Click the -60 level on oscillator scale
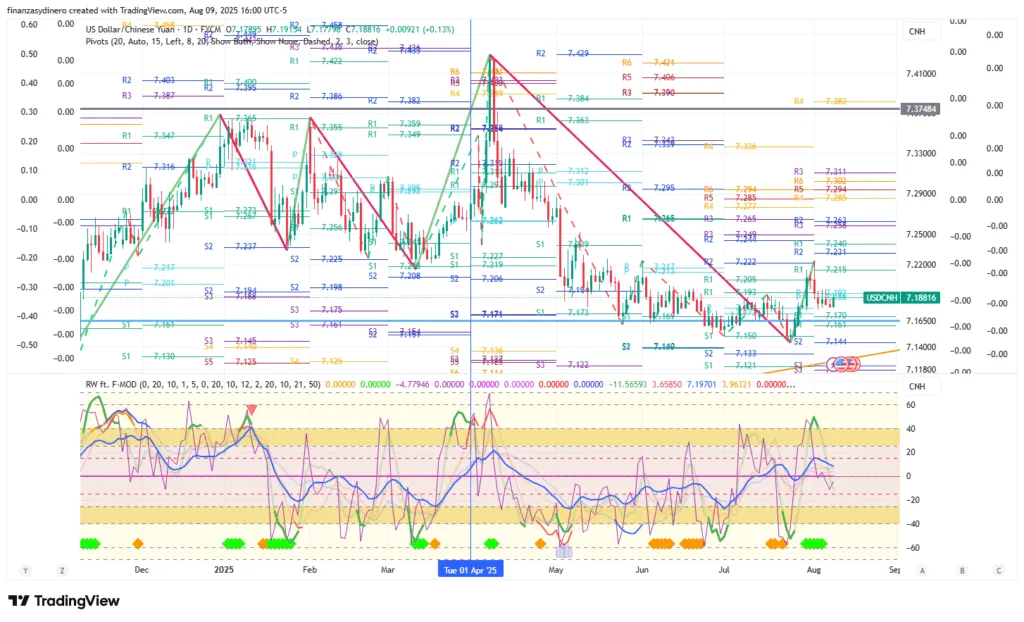Image resolution: width=1024 pixels, height=622 pixels. [912, 548]
